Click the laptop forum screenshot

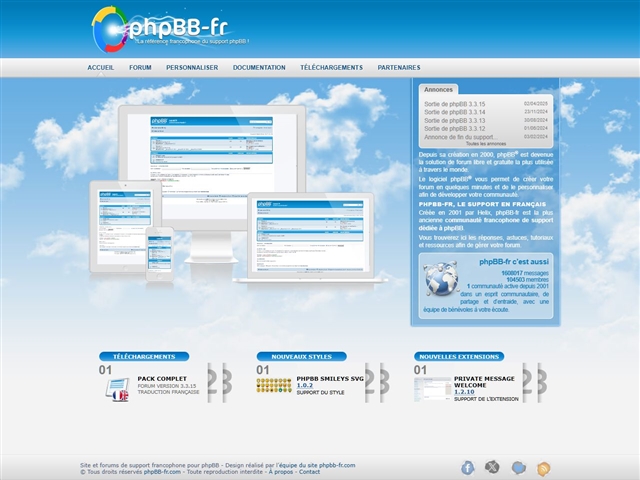pos(310,237)
